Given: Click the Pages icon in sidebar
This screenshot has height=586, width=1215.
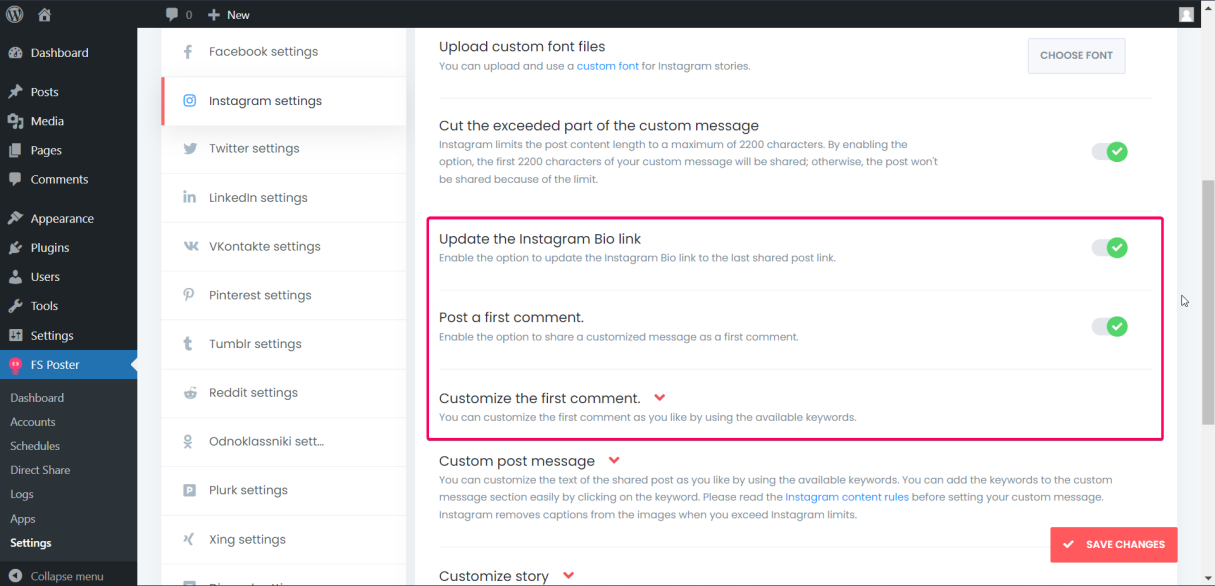Looking at the screenshot, I should point(15,150).
